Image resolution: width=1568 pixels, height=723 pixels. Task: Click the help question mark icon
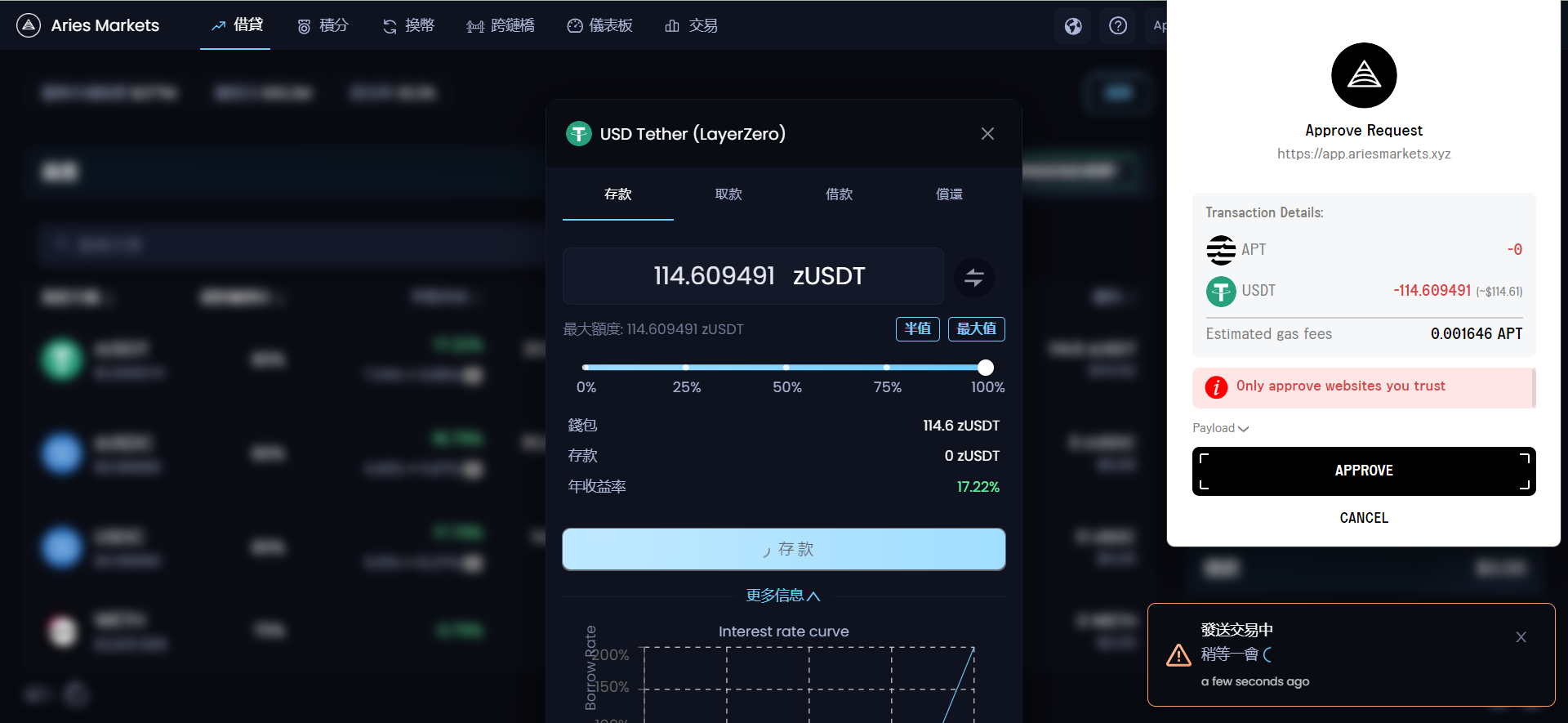[x=1118, y=26]
